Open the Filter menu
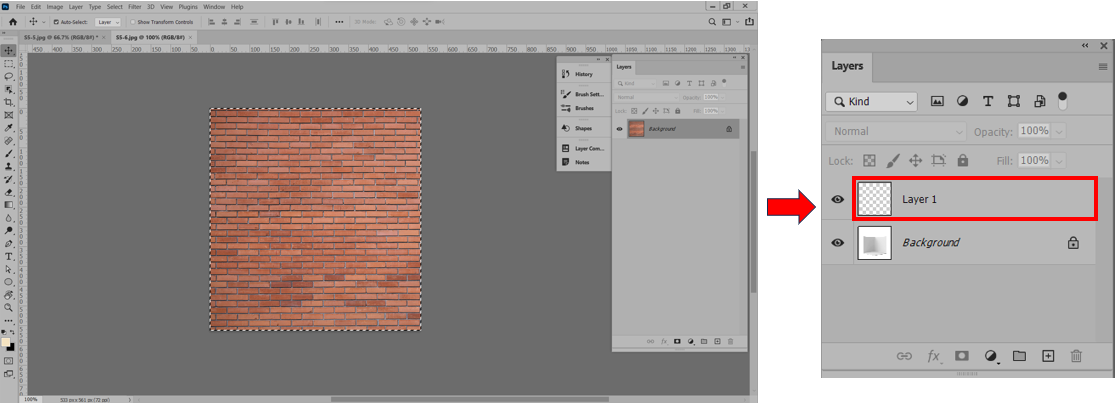1115x404 pixels. click(x=134, y=6)
